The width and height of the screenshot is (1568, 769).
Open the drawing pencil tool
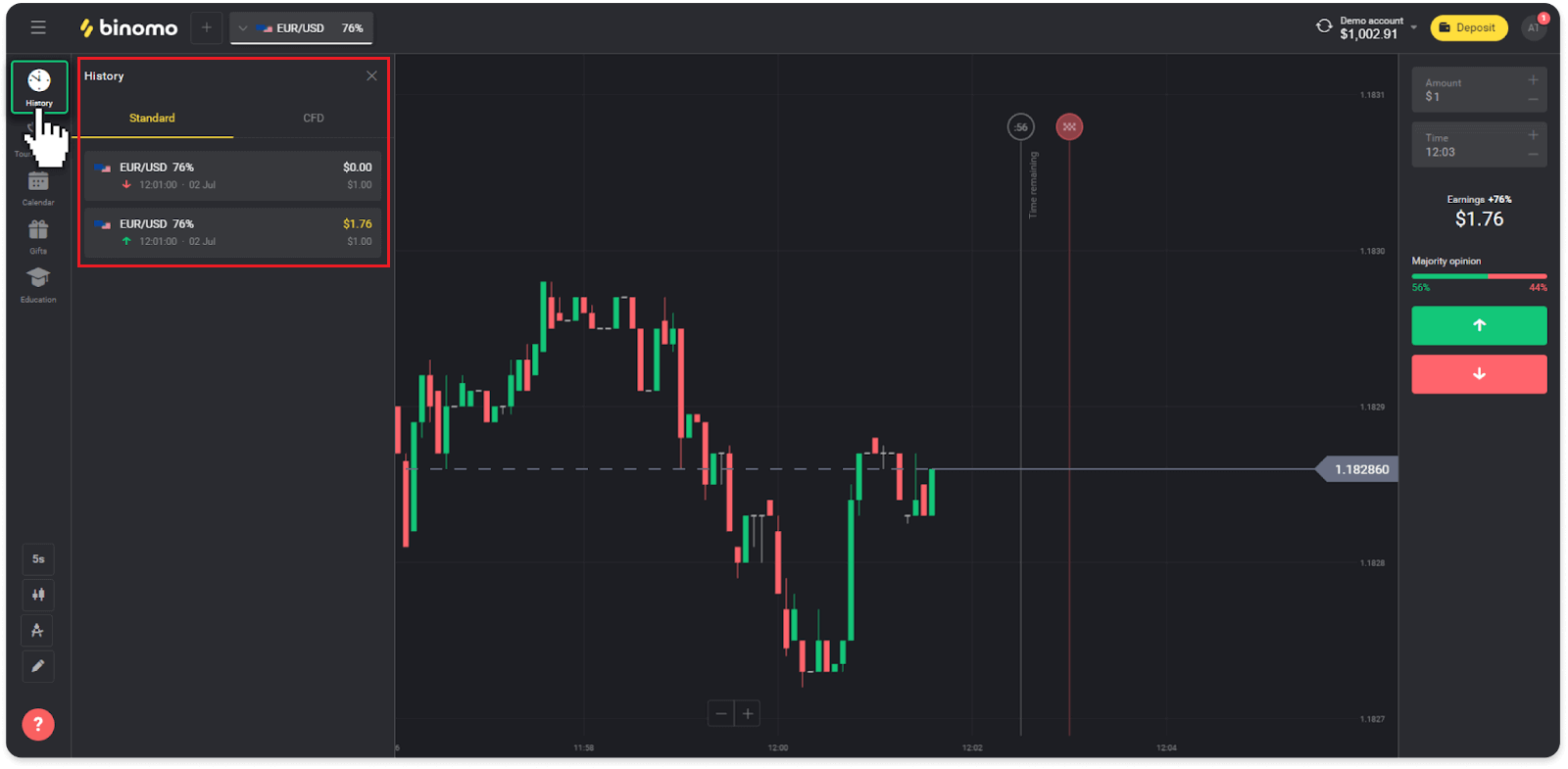(x=38, y=666)
